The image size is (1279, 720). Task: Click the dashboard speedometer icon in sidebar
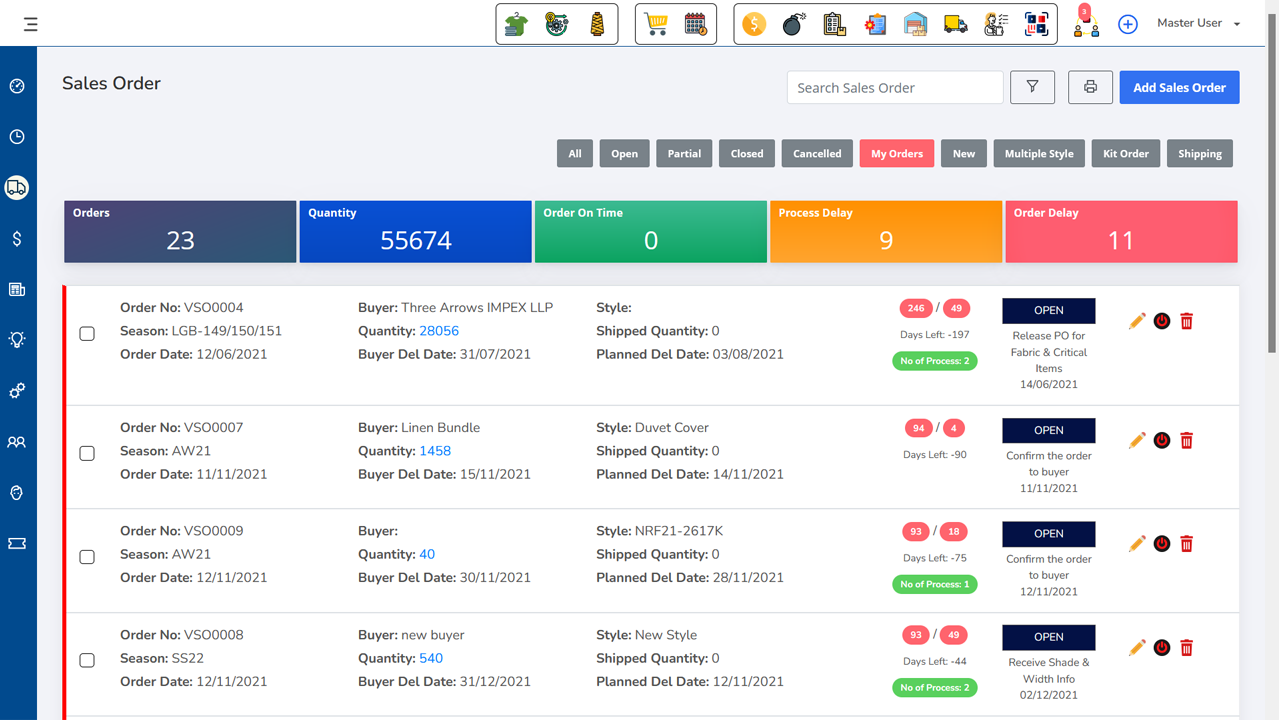click(17, 86)
